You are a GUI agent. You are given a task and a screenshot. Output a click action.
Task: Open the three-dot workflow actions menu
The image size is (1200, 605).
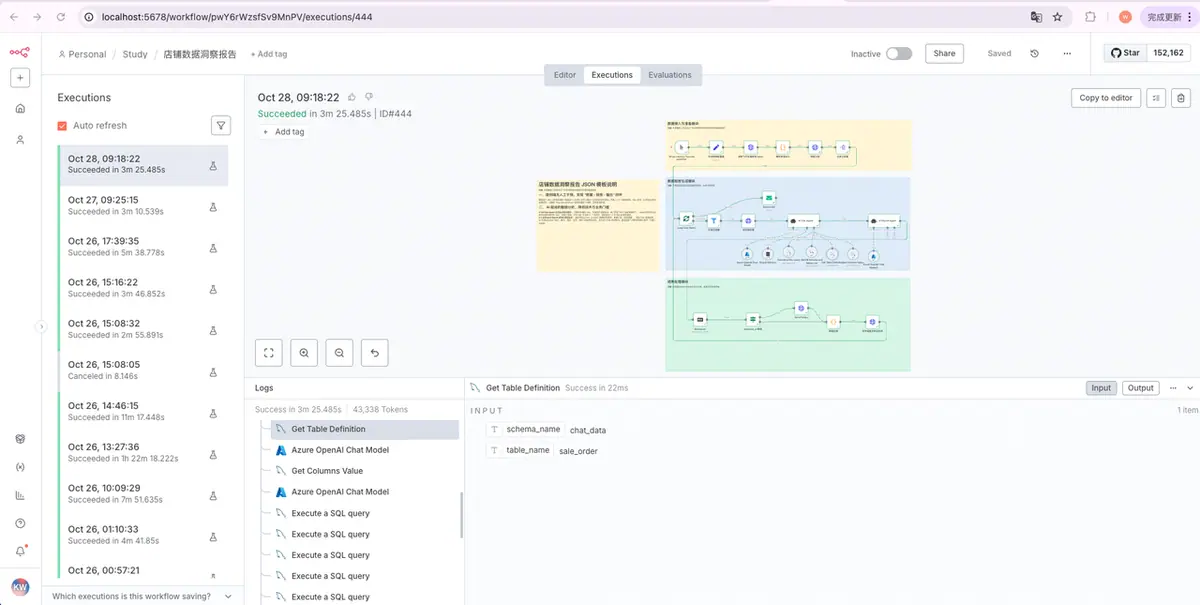(x=1067, y=54)
